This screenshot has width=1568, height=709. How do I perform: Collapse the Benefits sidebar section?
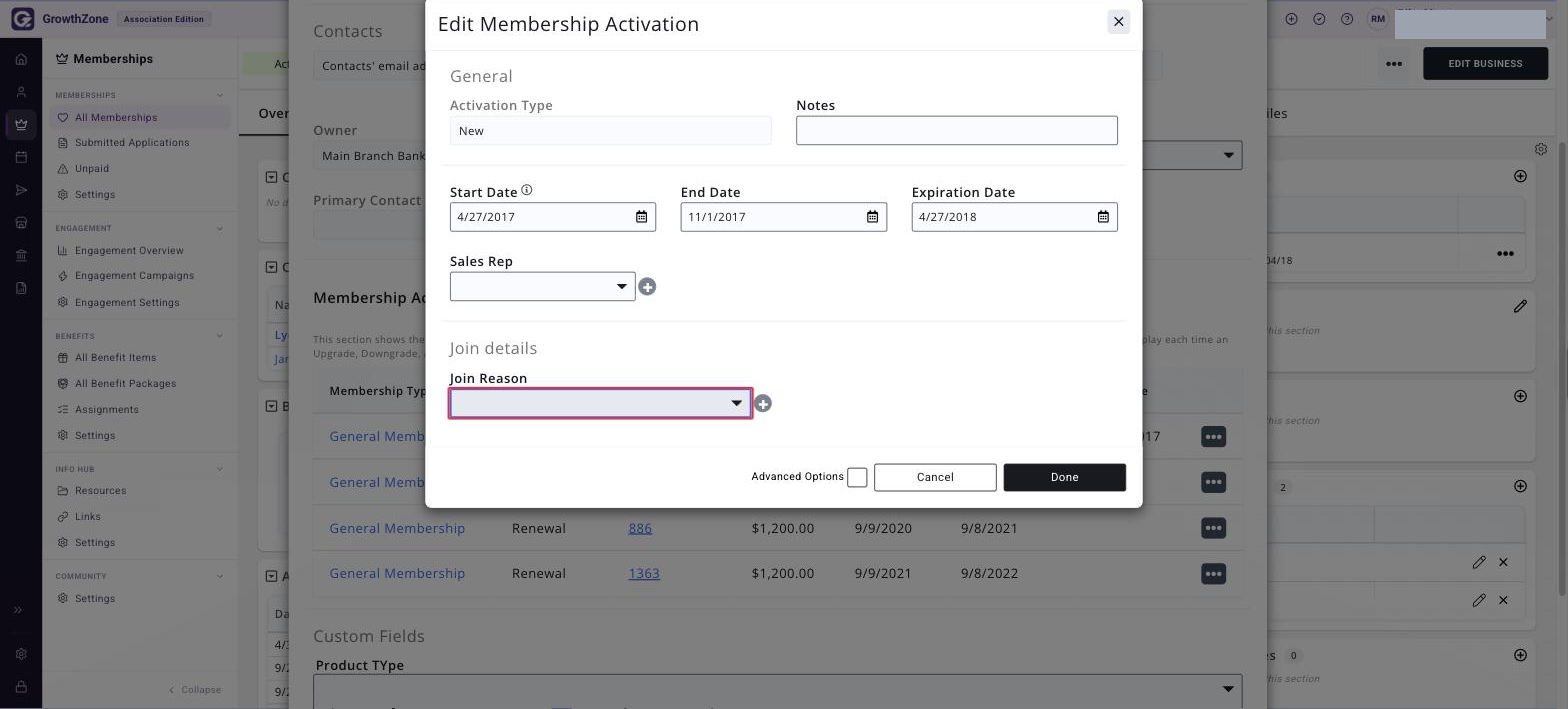tap(220, 336)
